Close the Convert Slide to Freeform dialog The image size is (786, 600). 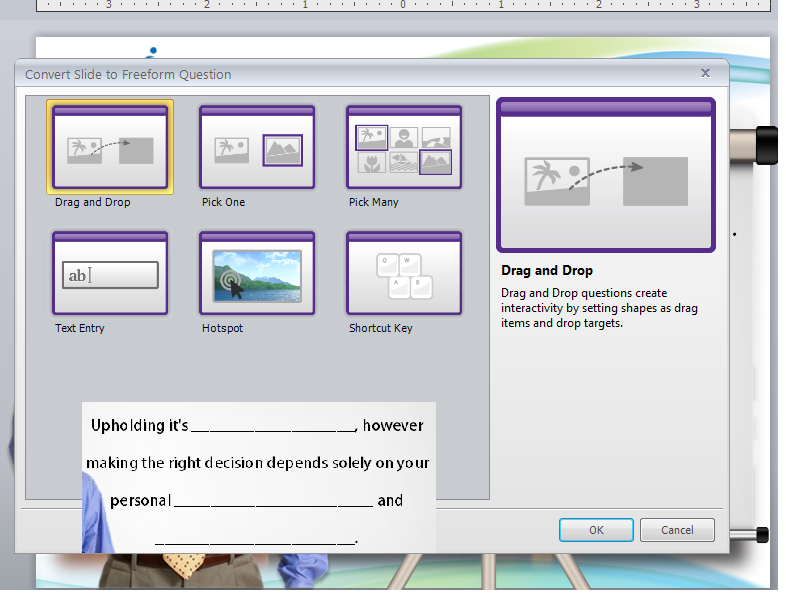[x=705, y=73]
